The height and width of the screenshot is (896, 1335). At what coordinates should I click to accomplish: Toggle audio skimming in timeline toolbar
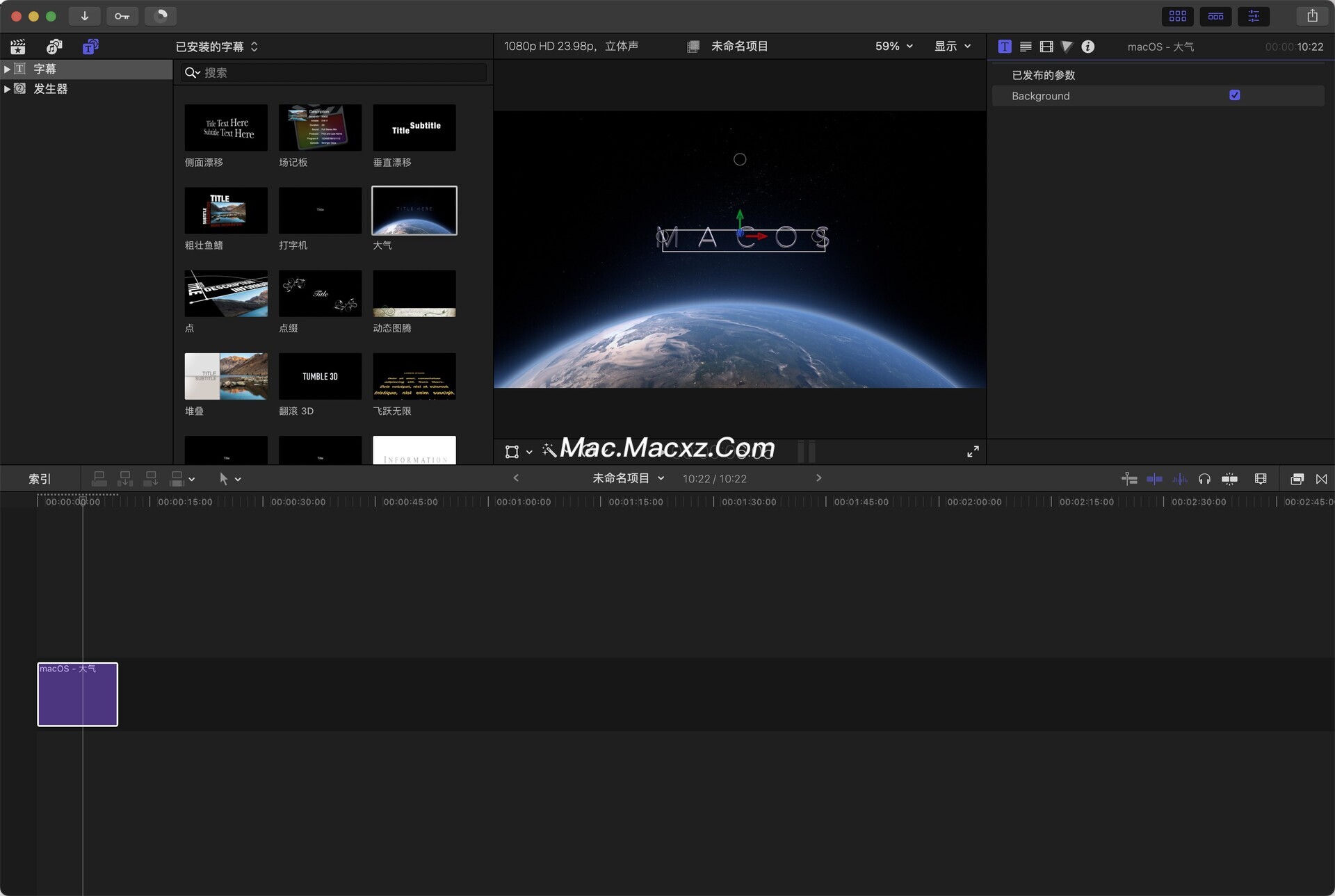(x=1180, y=479)
